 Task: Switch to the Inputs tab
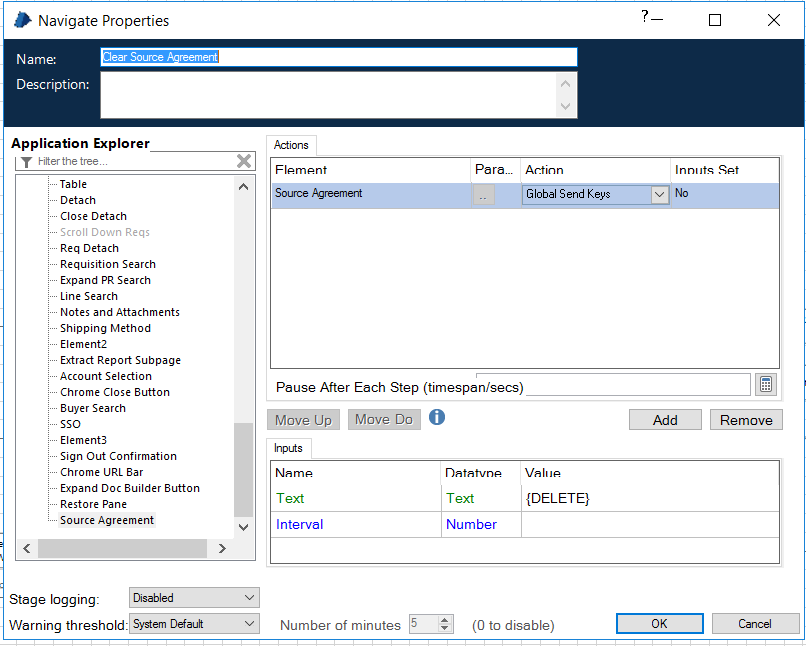pyautogui.click(x=288, y=448)
